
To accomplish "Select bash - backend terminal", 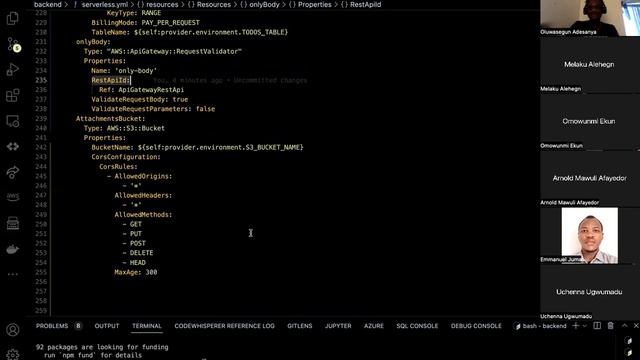I will click(x=541, y=326).
